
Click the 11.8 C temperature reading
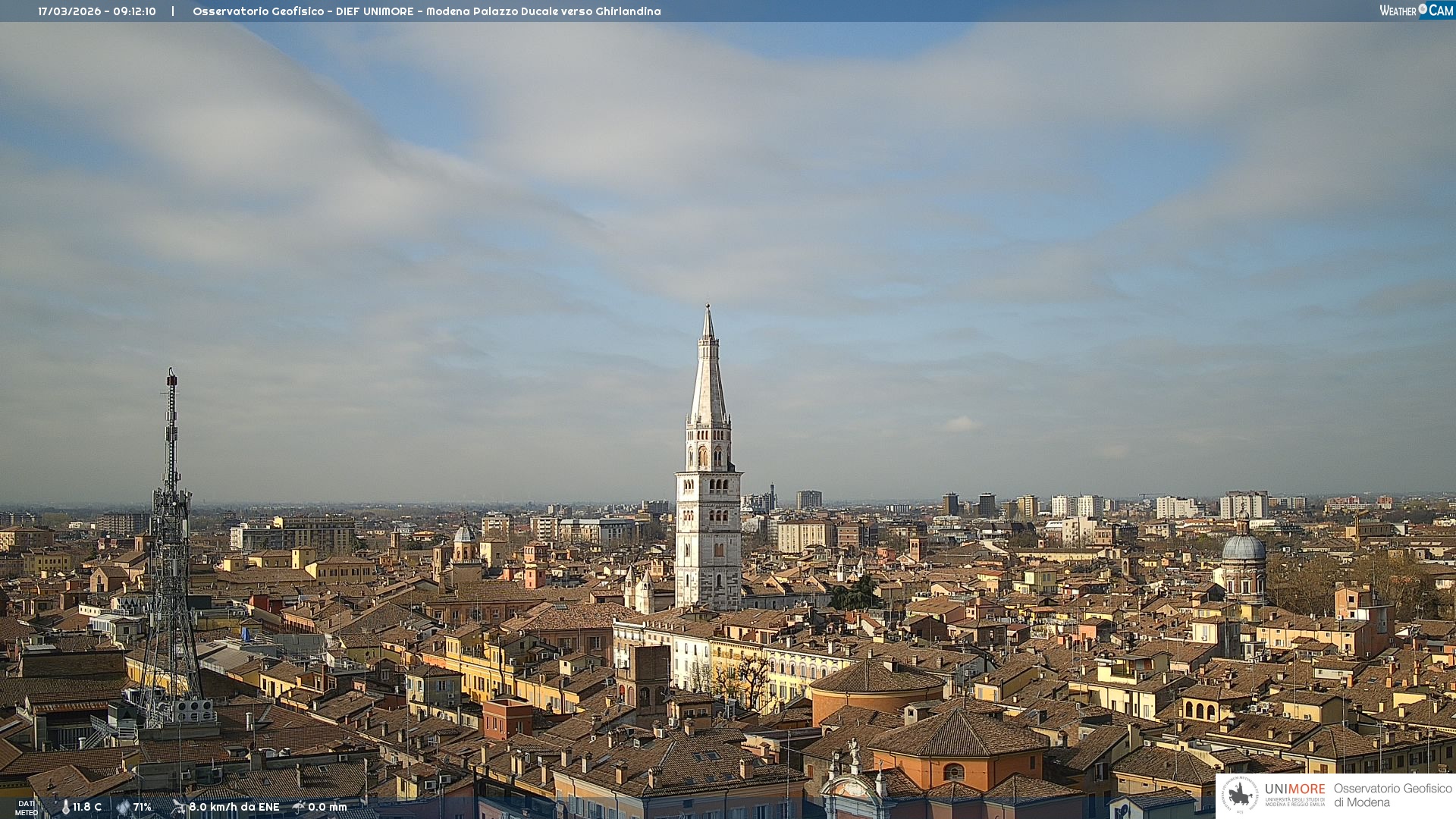pyautogui.click(x=87, y=807)
